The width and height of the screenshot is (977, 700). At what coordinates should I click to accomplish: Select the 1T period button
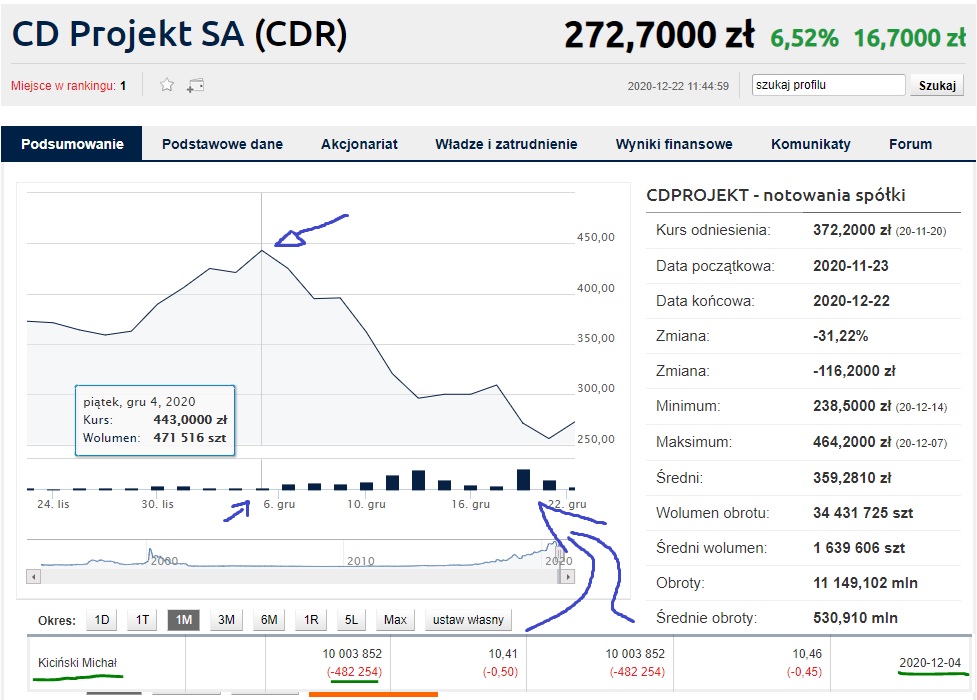pos(142,620)
